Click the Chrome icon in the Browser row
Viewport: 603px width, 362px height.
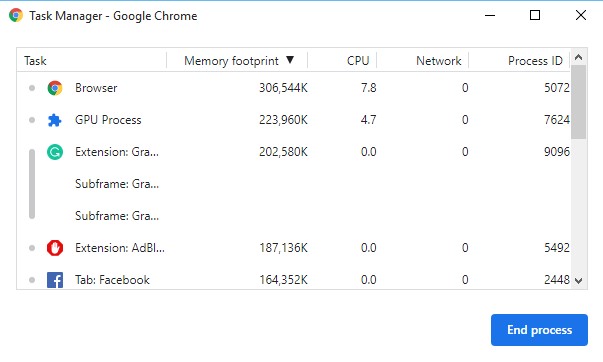tap(55, 88)
